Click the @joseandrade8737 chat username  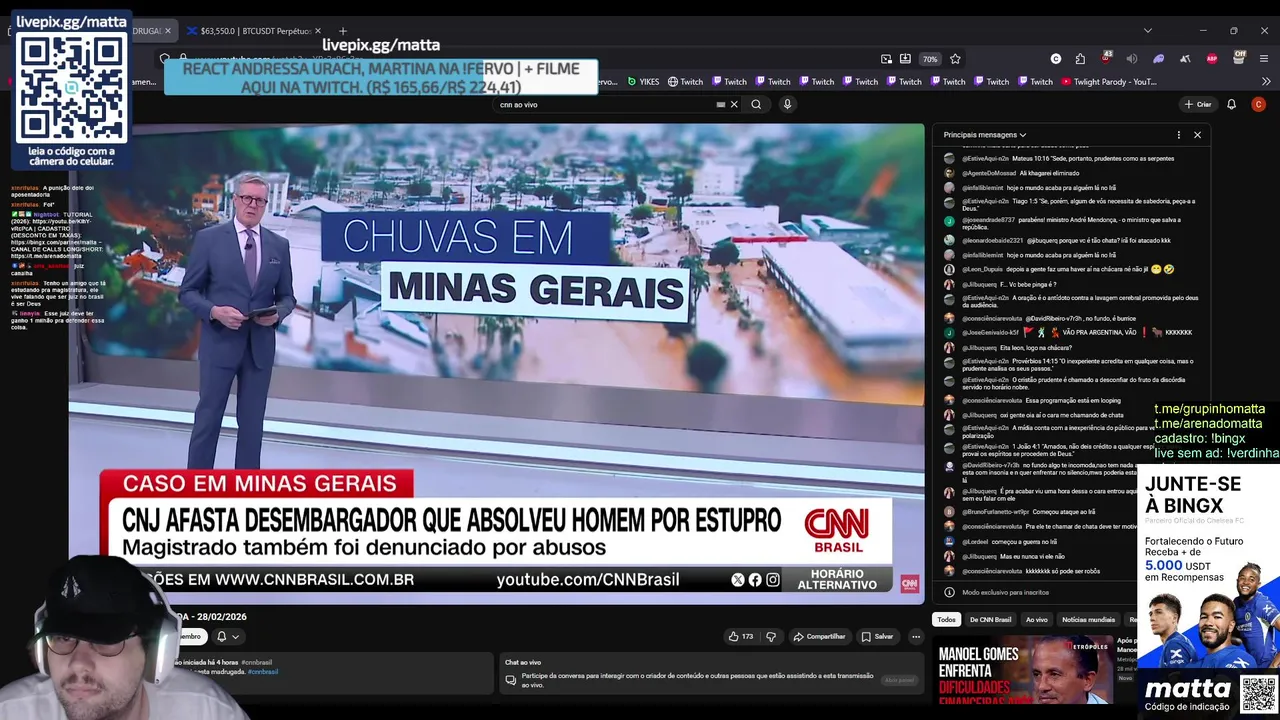[x=989, y=220]
